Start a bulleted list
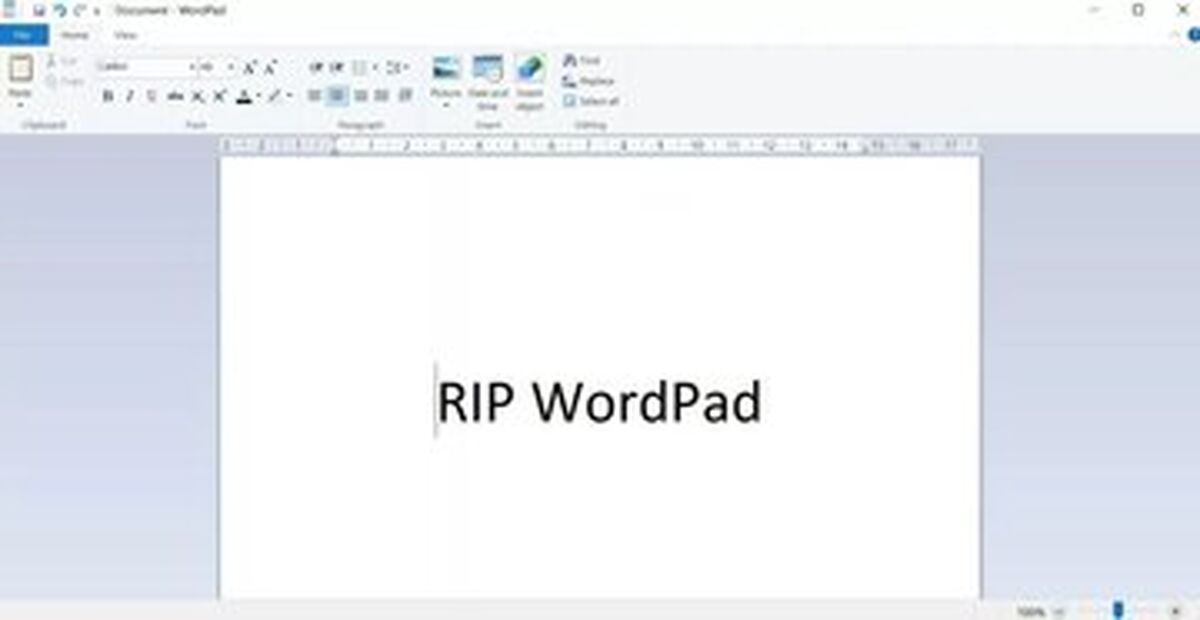The height and width of the screenshot is (620, 1200). click(359, 67)
